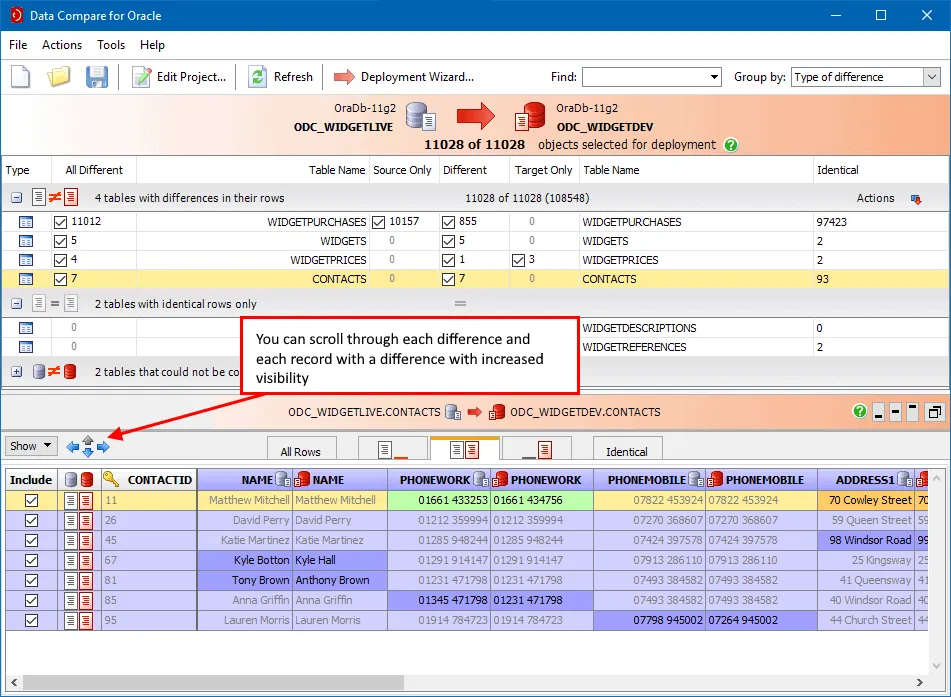Open the Show dropdown button
The image size is (951, 697).
pyautogui.click(x=30, y=446)
